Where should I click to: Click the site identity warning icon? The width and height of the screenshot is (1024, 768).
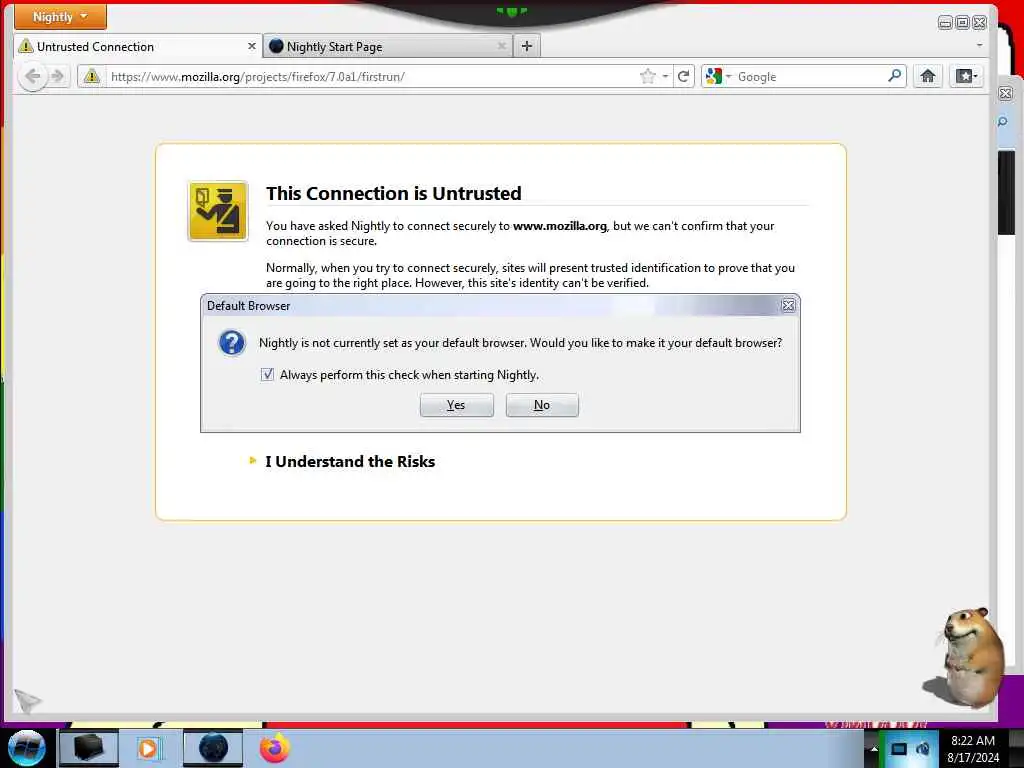click(91, 76)
